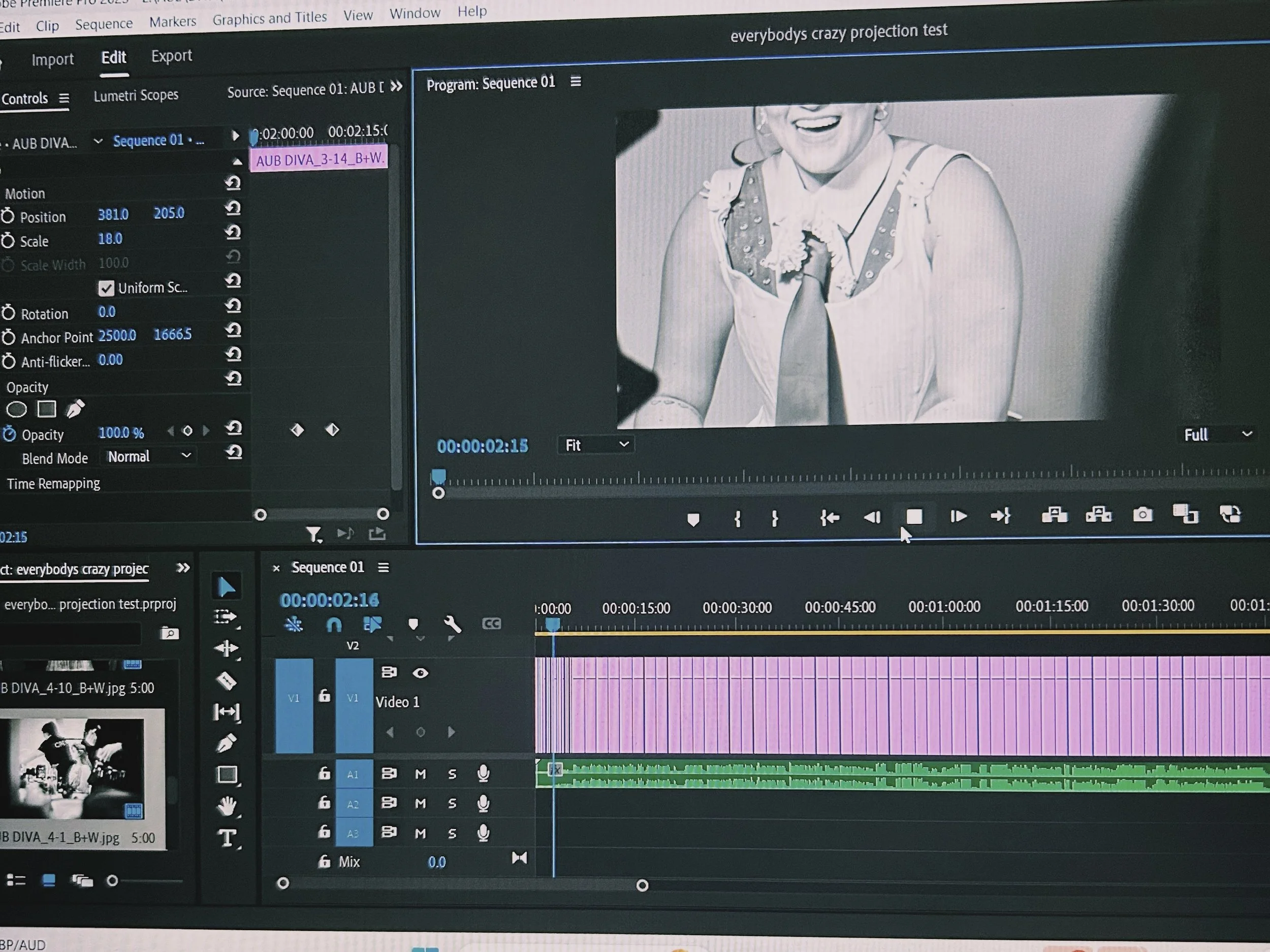The image size is (1270, 952).
Task: Switch to the Lumetri Scopes tab
Action: pos(136,95)
